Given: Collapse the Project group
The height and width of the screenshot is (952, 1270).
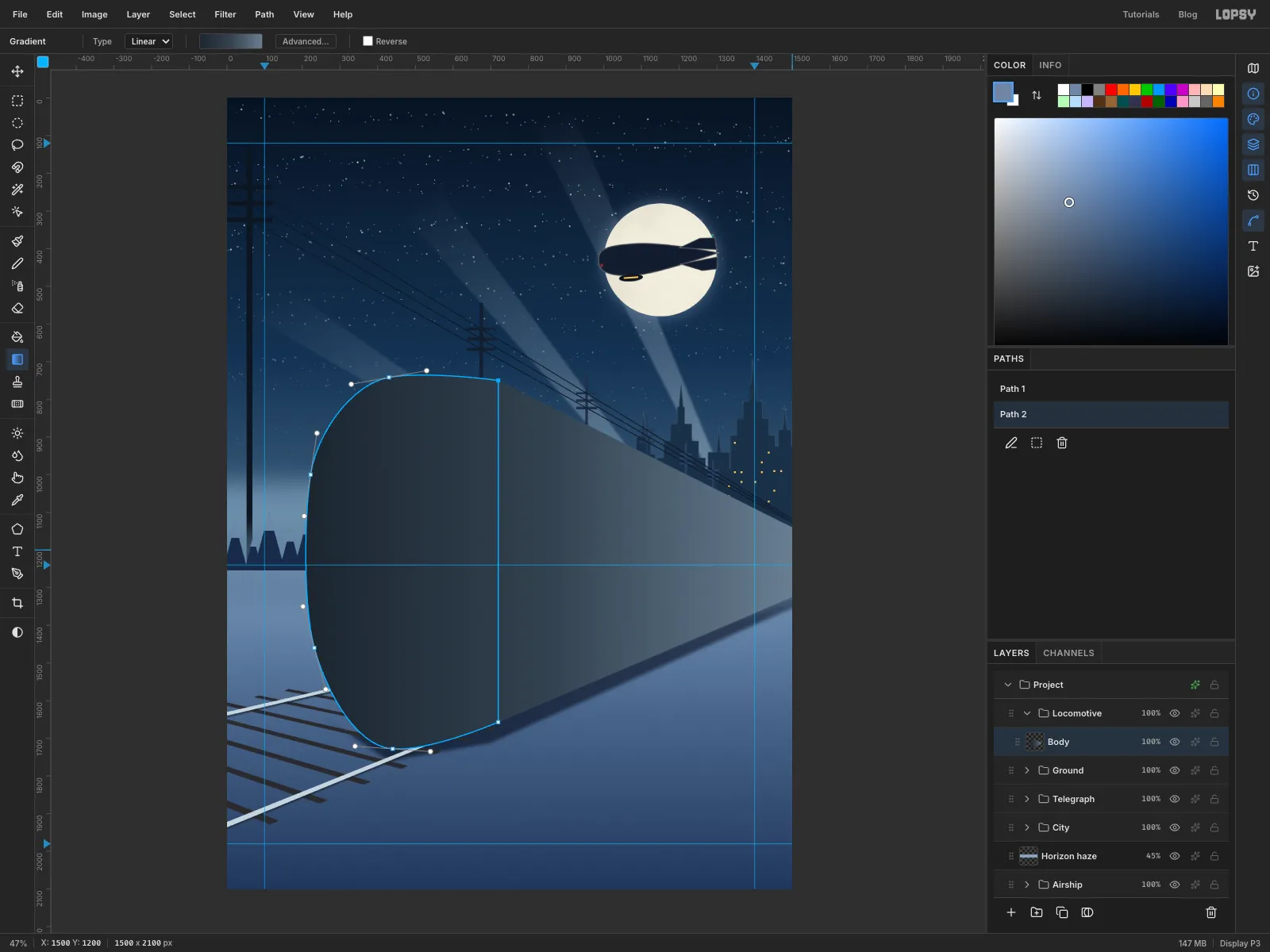Looking at the screenshot, I should pos(1008,685).
